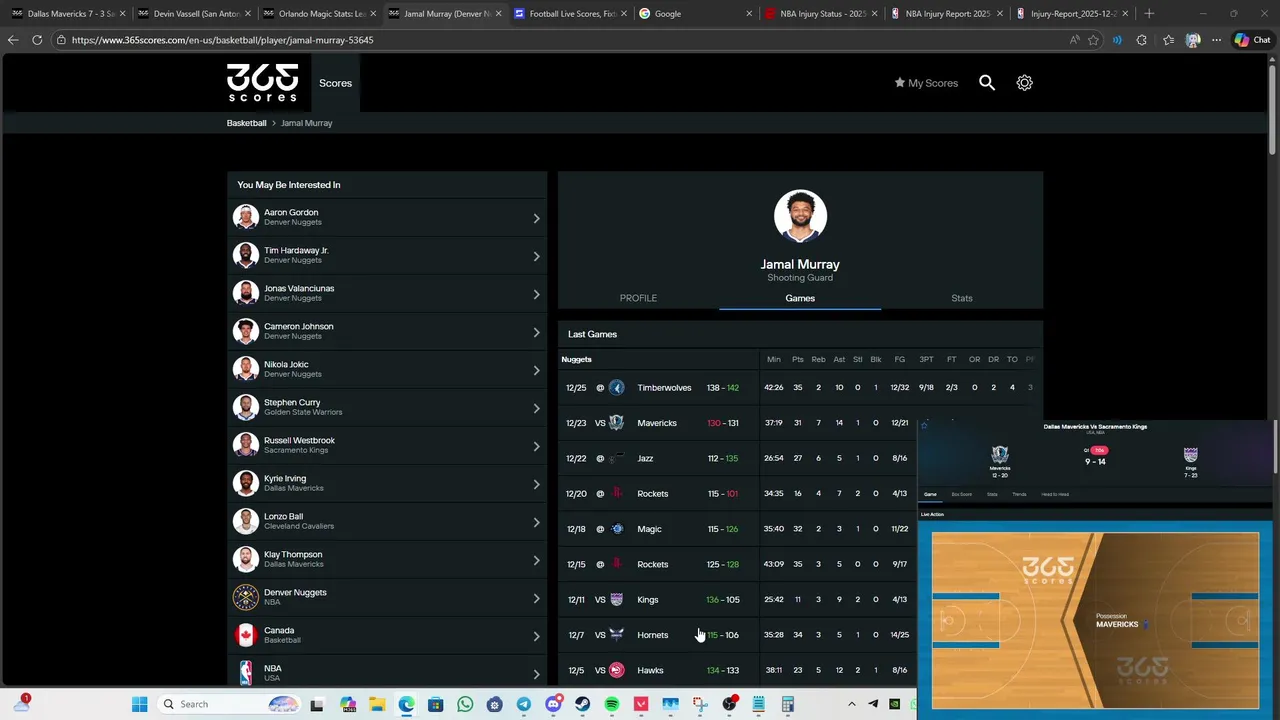Click the Mavericks logo in live match popup
The image size is (1280, 720).
[1000, 455]
